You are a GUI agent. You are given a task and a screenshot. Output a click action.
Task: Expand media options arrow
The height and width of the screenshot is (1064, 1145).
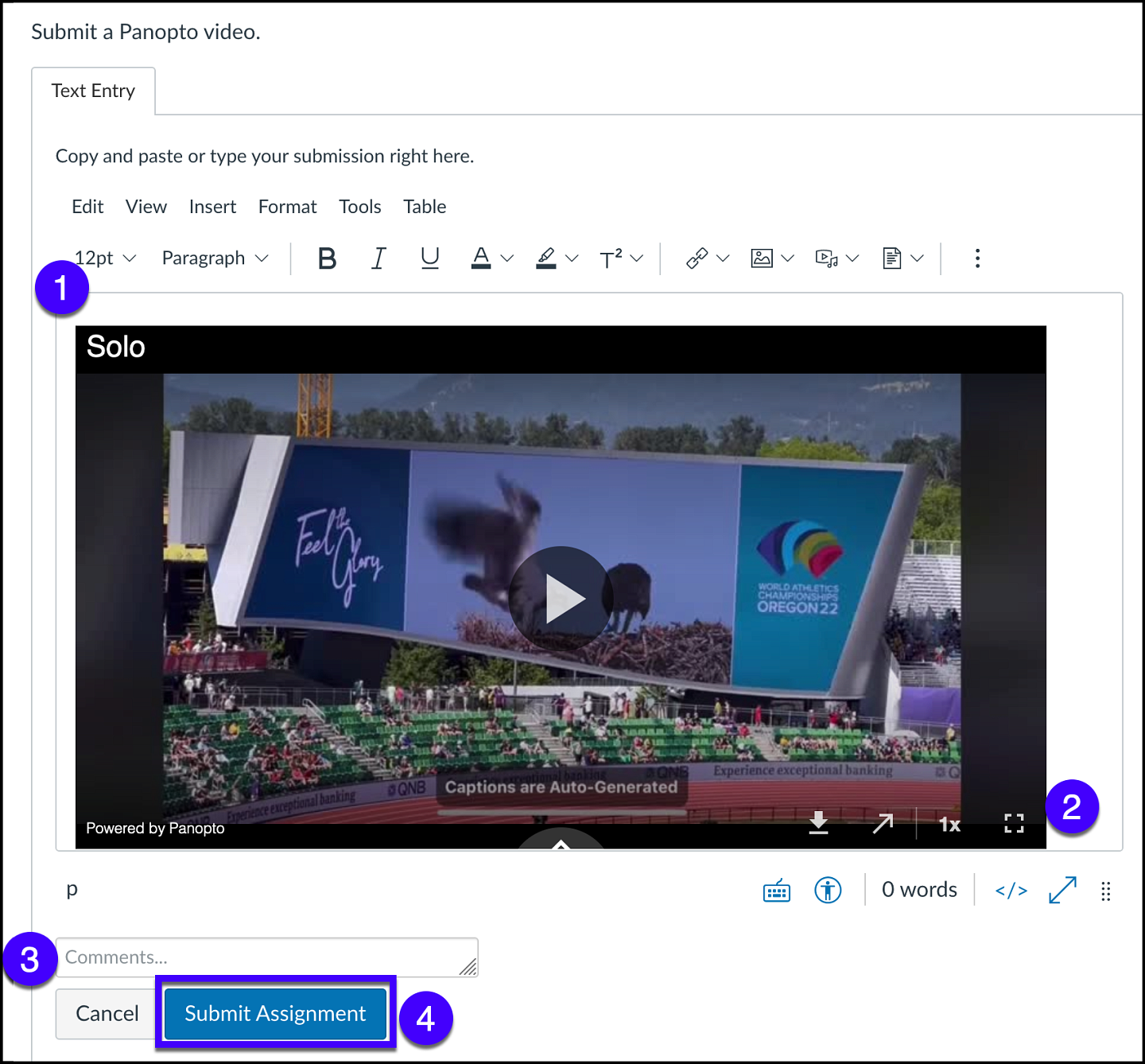(852, 258)
